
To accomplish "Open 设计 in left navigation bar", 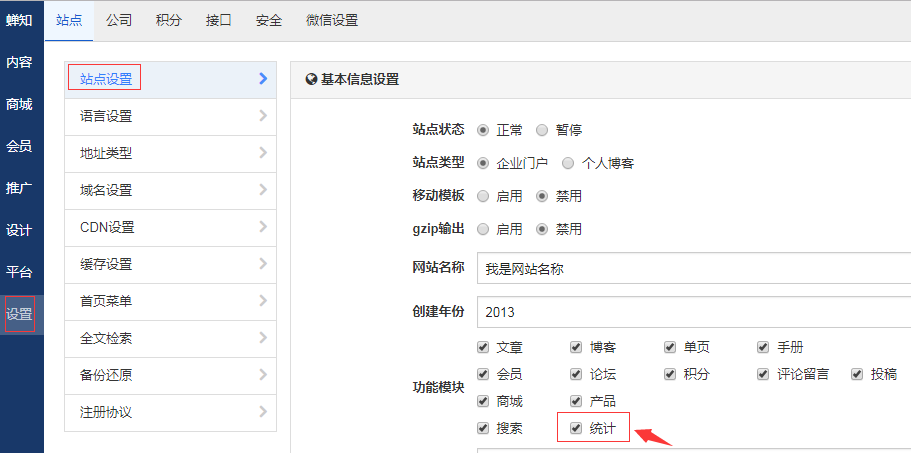I will [19, 231].
